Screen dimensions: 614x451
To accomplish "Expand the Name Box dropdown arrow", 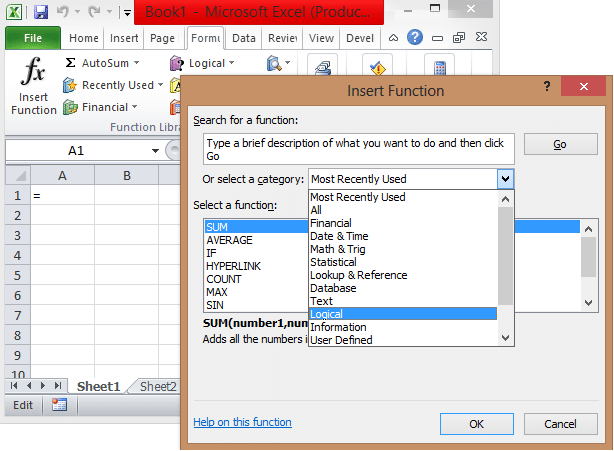I will click(155, 151).
